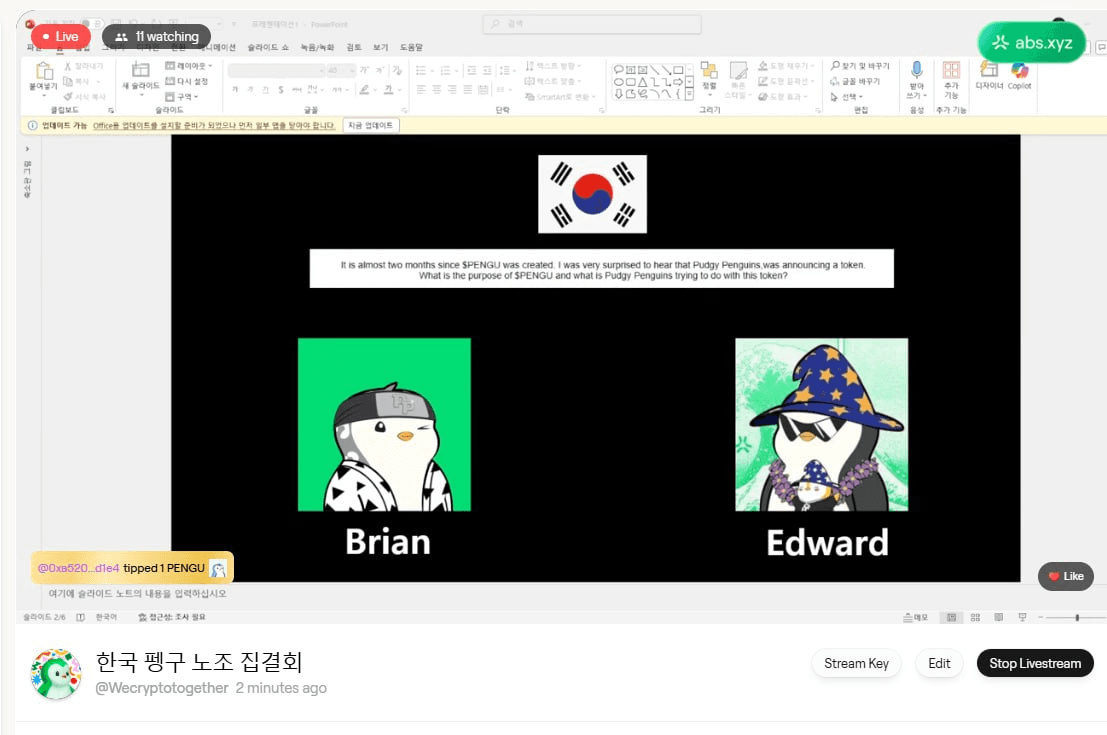This screenshot has width=1107, height=735.
Task: Expand the Layout (레이아웃) dropdown
Action: click(x=189, y=66)
